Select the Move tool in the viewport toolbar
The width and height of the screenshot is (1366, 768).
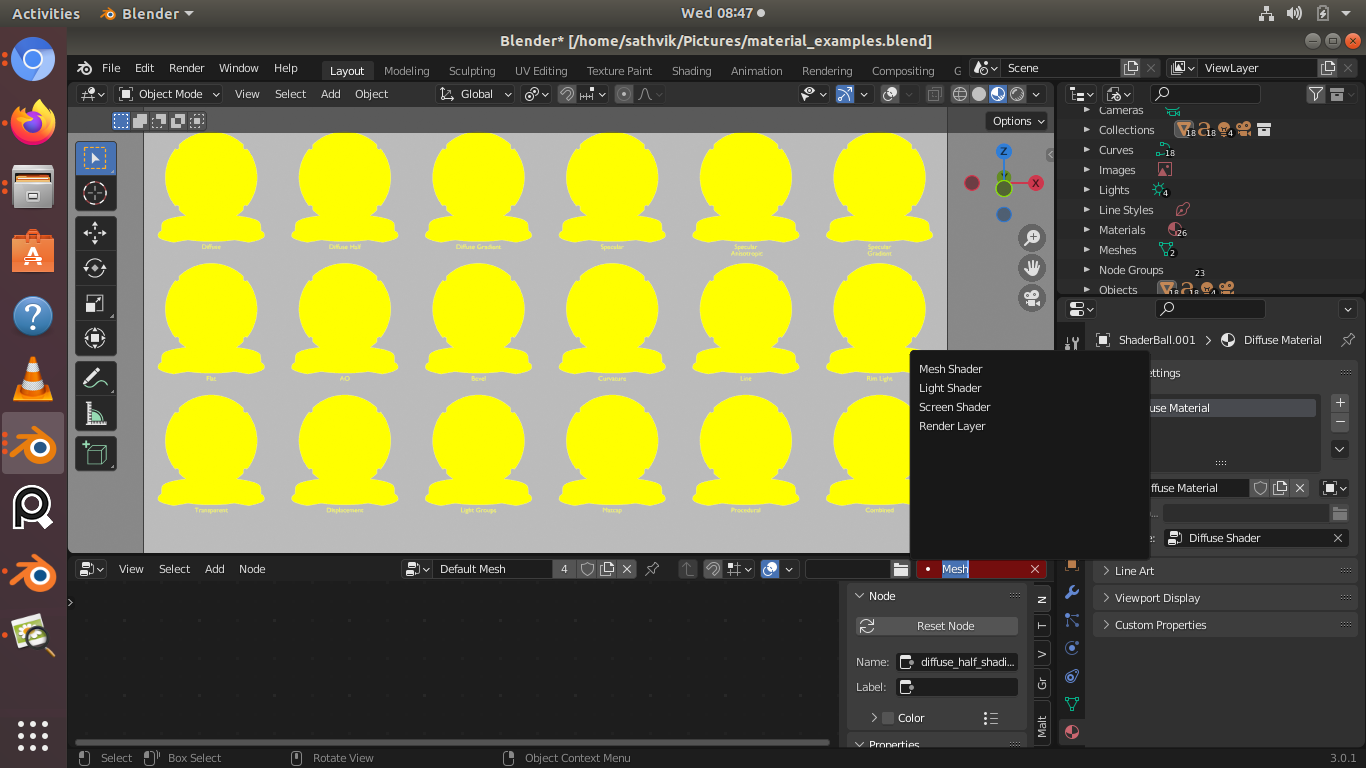(96, 232)
